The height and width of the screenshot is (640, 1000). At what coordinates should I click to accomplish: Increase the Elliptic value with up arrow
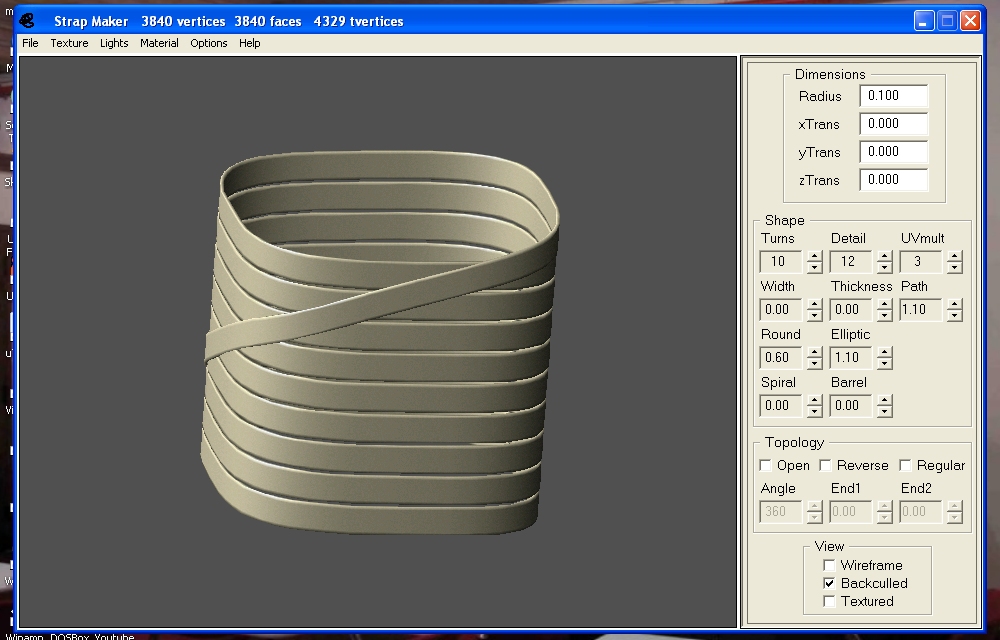(885, 353)
